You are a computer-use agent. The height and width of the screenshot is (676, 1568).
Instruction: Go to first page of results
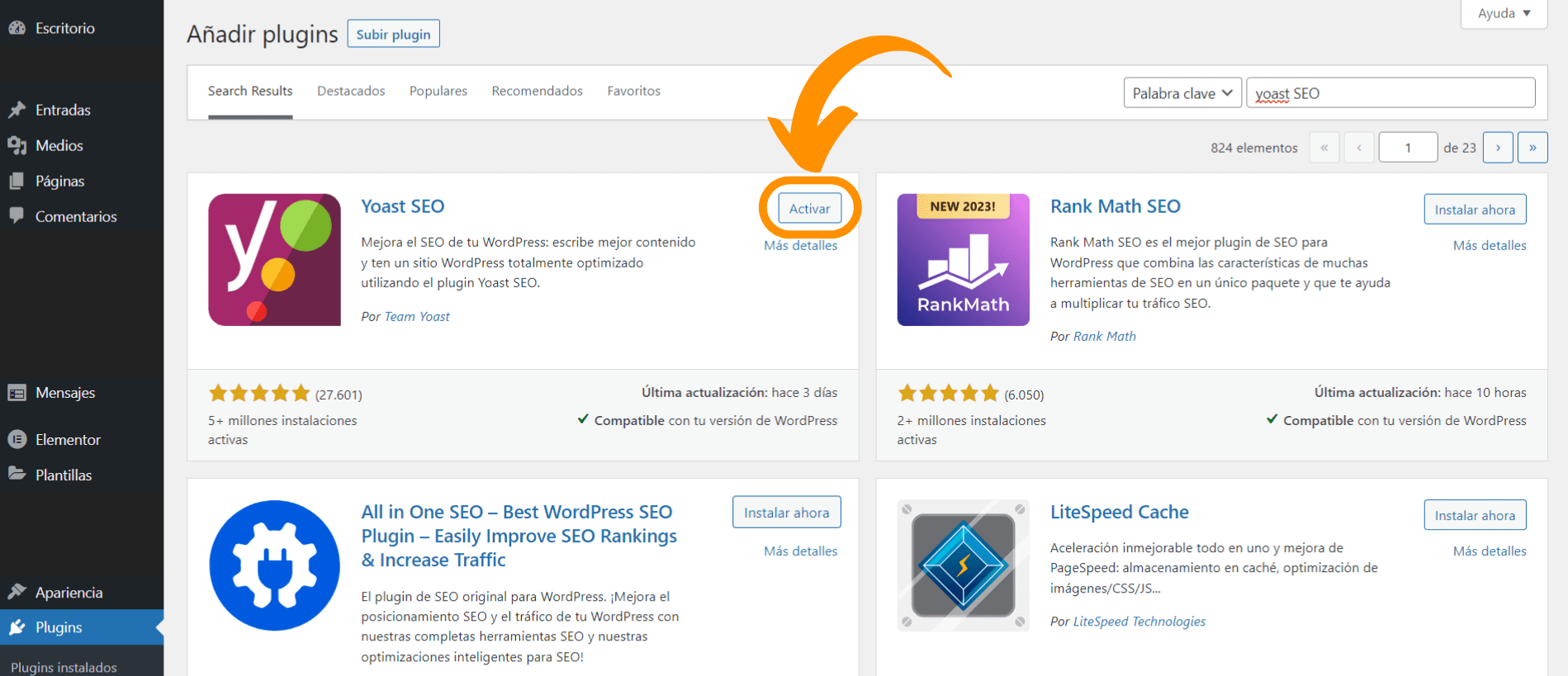coord(1324,148)
